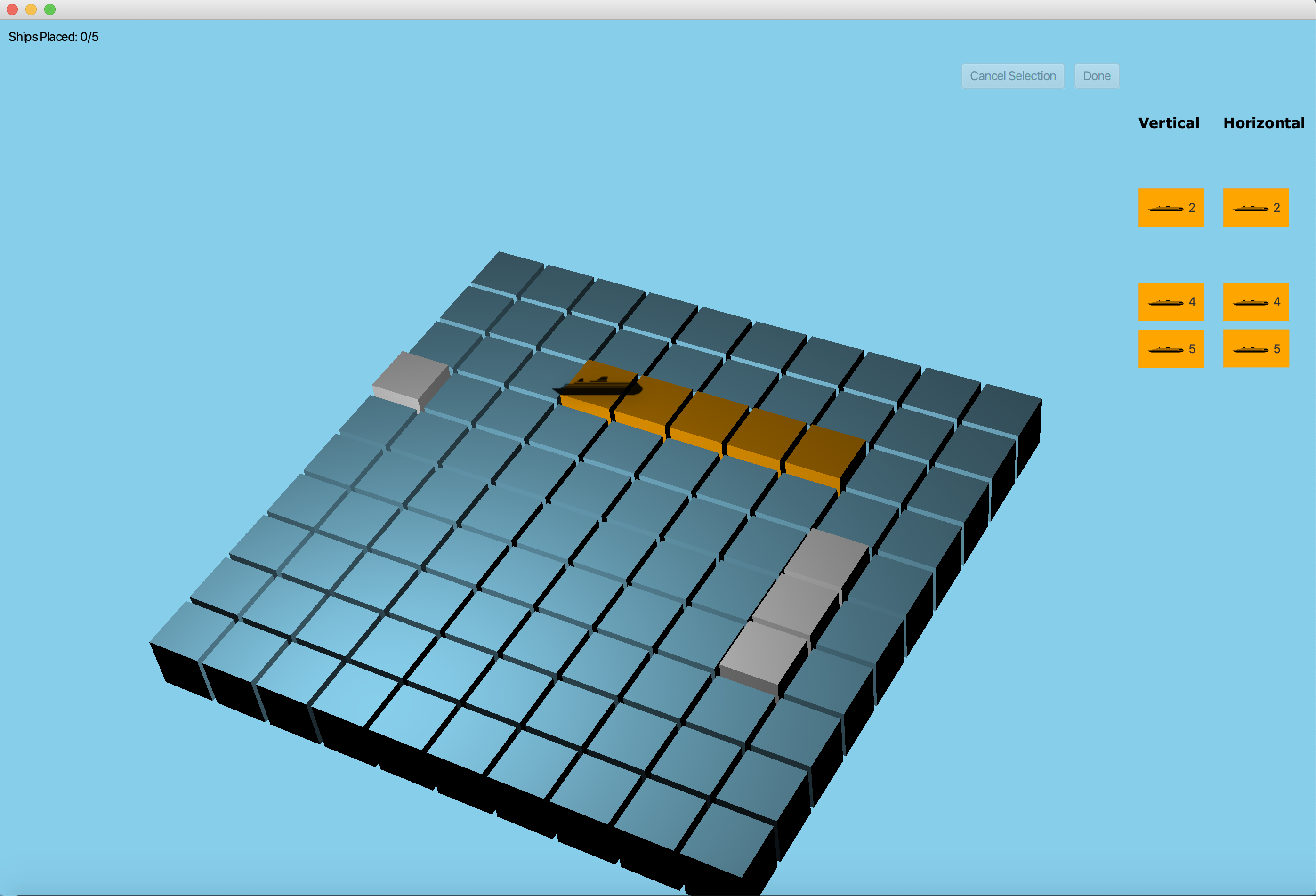1316x896 pixels.
Task: Click the green zoom button in the title bar
Action: click(50, 9)
